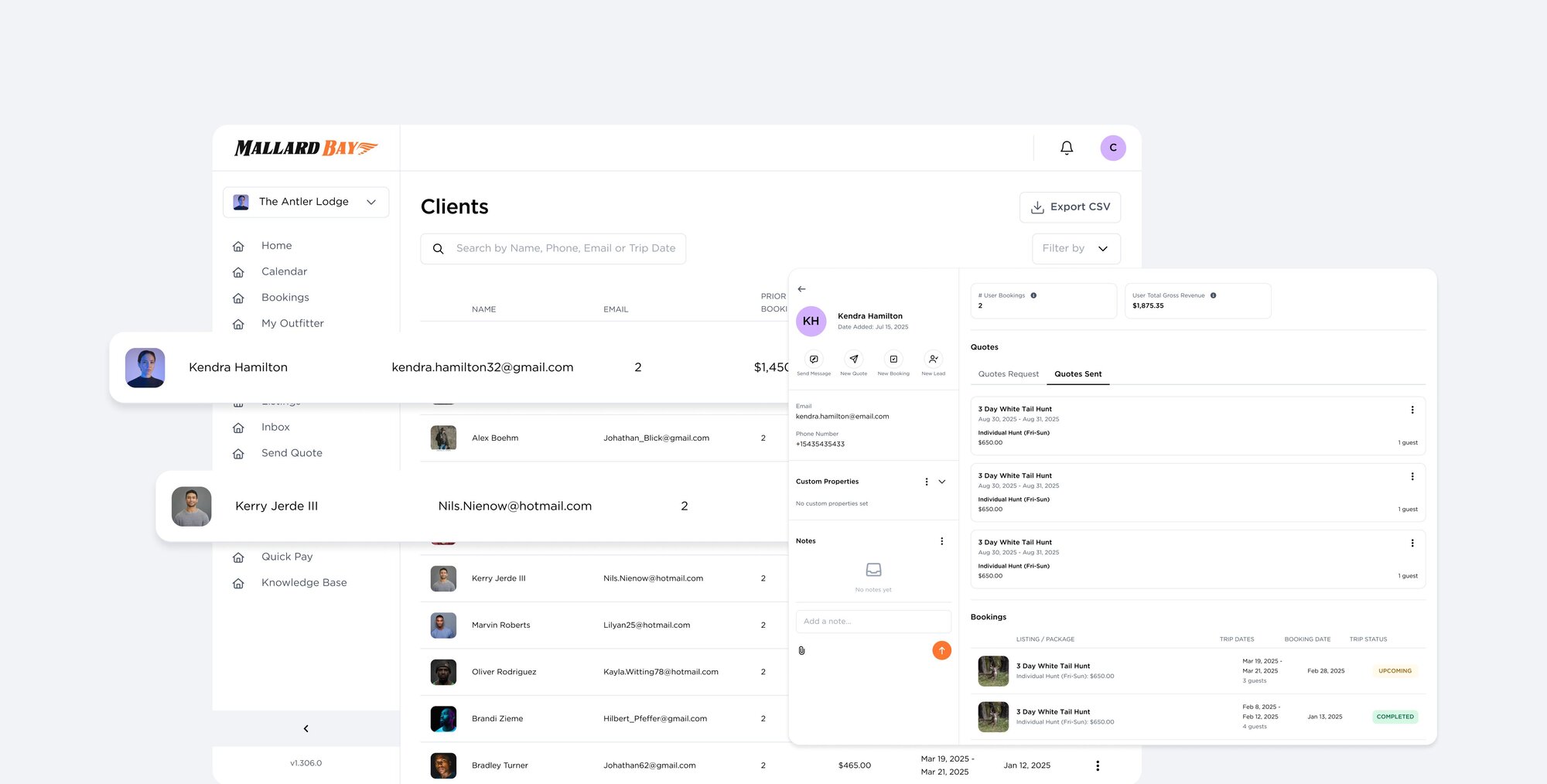
Task: Select the New Quote paper-plane icon
Action: (x=853, y=360)
